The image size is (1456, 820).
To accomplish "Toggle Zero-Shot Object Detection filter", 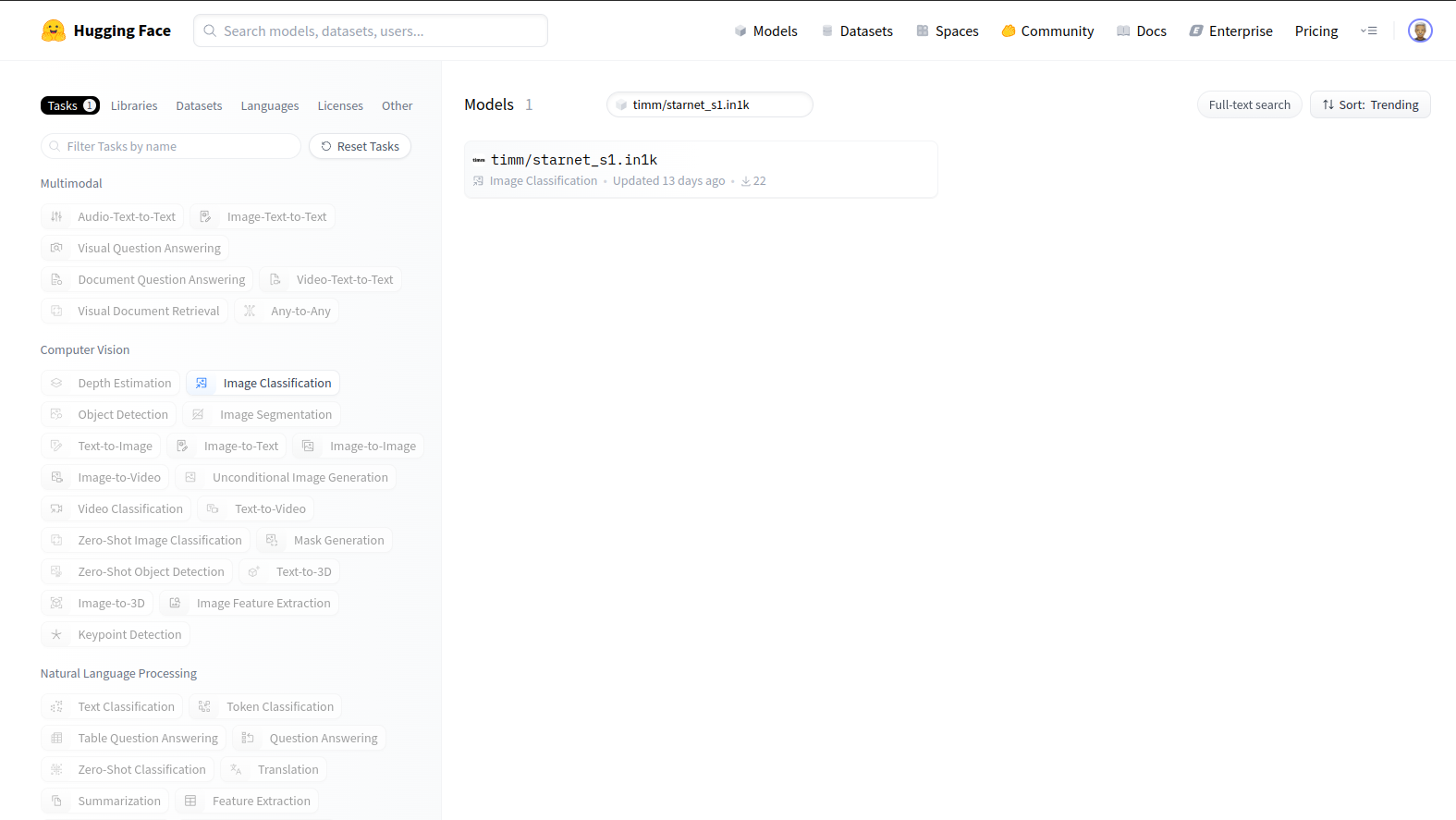I will (x=137, y=571).
